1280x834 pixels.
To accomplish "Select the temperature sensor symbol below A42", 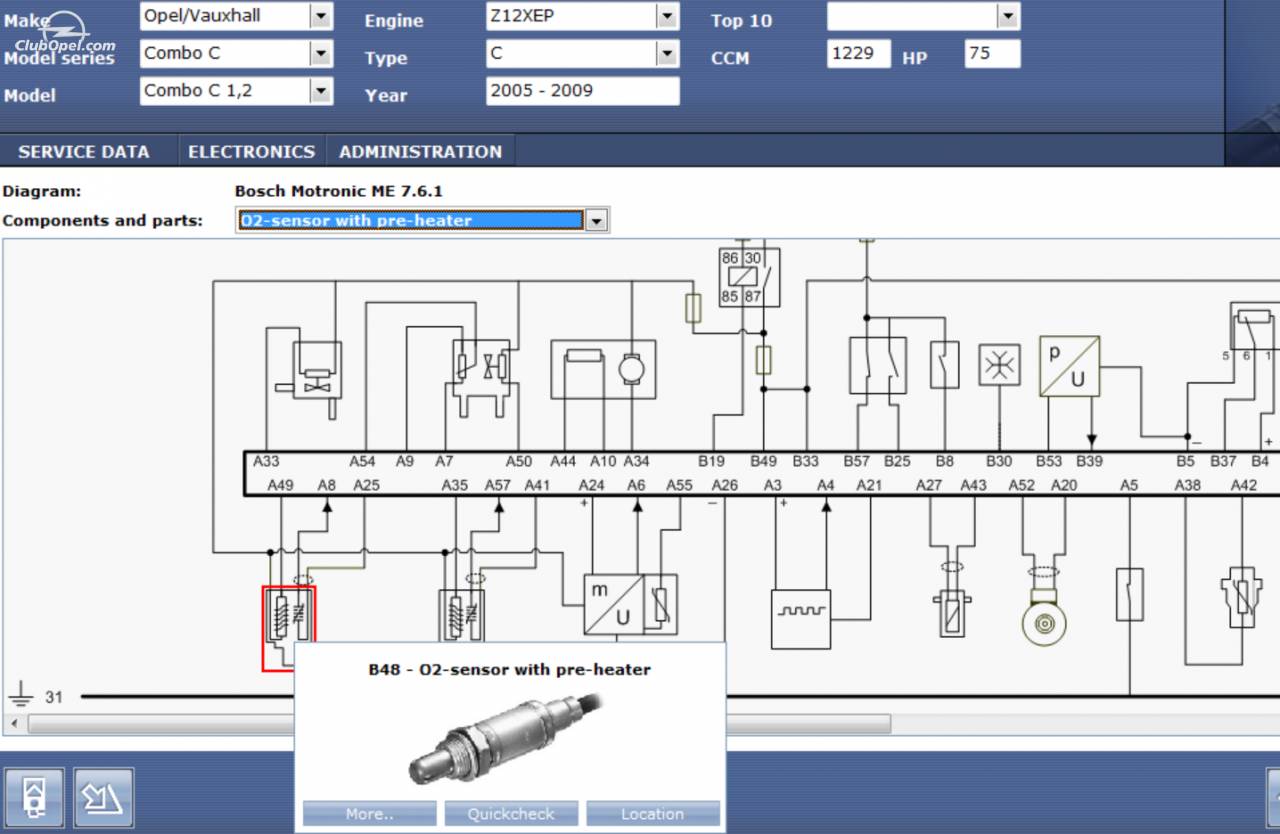I will (1241, 597).
